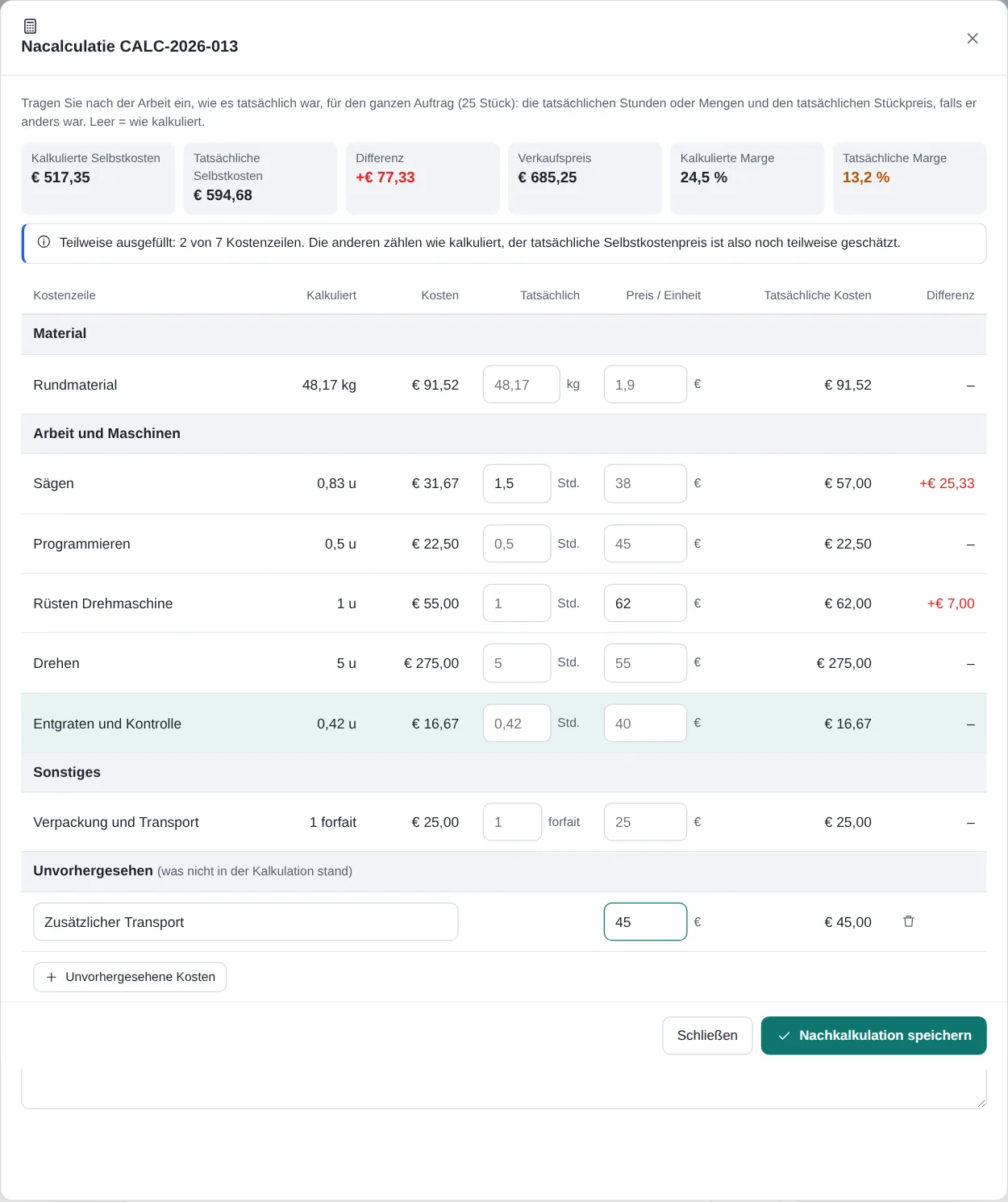
Task: Click the Kalkulierte Selbstkosten value € 517,35
Action: [x=60, y=177]
